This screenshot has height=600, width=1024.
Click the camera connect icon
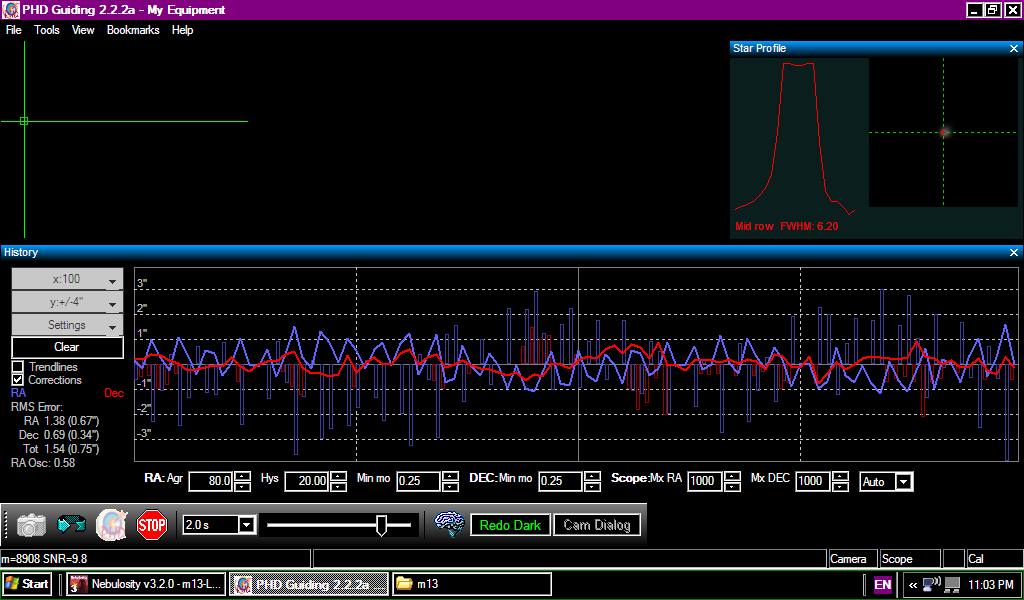coord(31,525)
